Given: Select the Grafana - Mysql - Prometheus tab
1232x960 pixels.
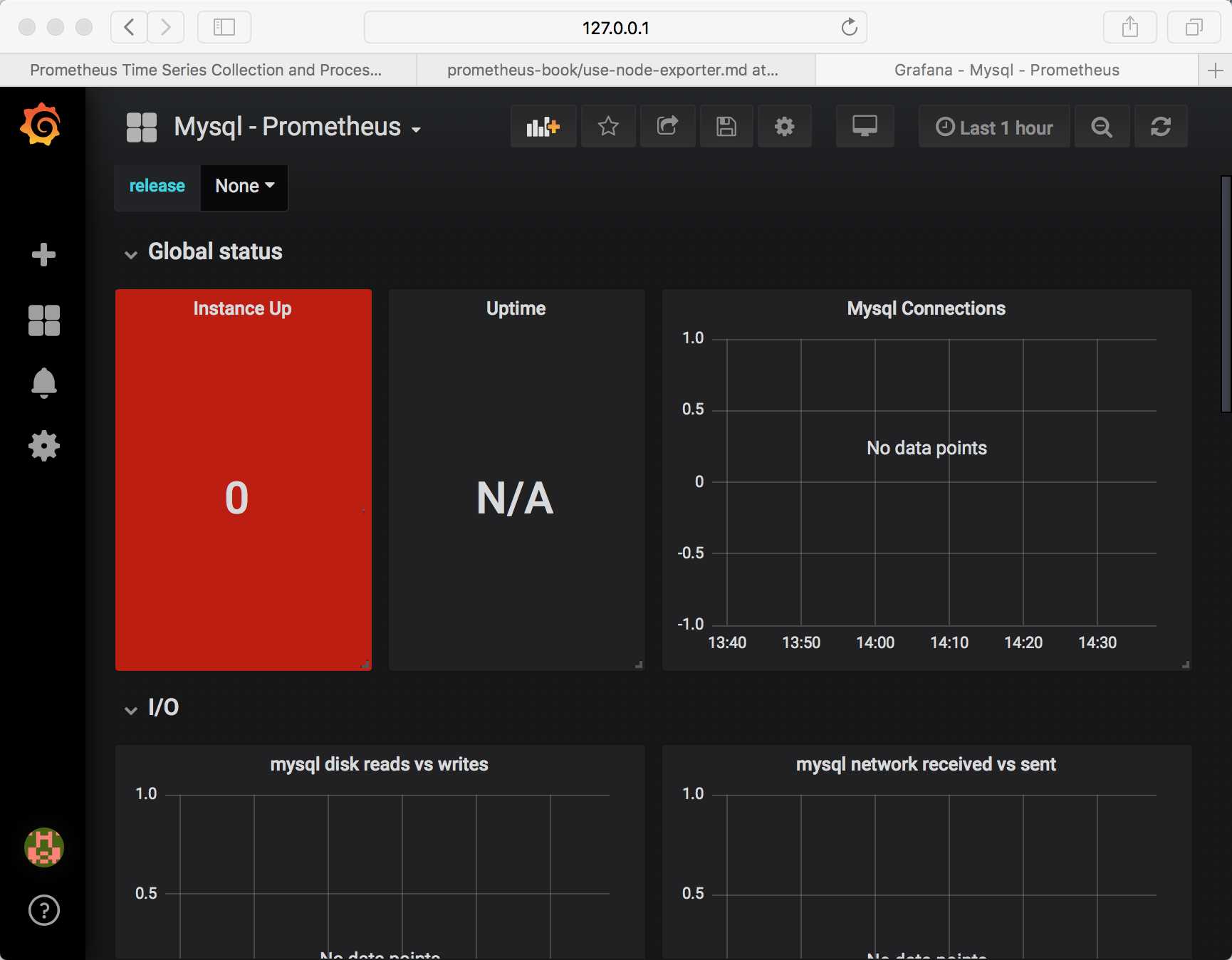Looking at the screenshot, I should click(x=1007, y=70).
